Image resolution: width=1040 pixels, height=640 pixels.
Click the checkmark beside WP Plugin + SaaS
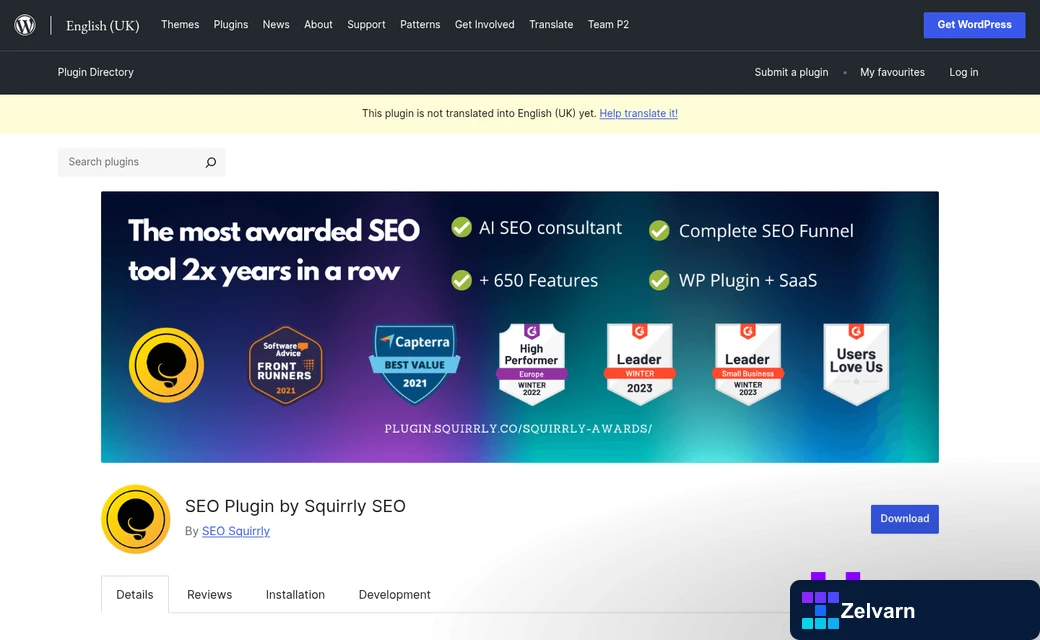coord(659,280)
